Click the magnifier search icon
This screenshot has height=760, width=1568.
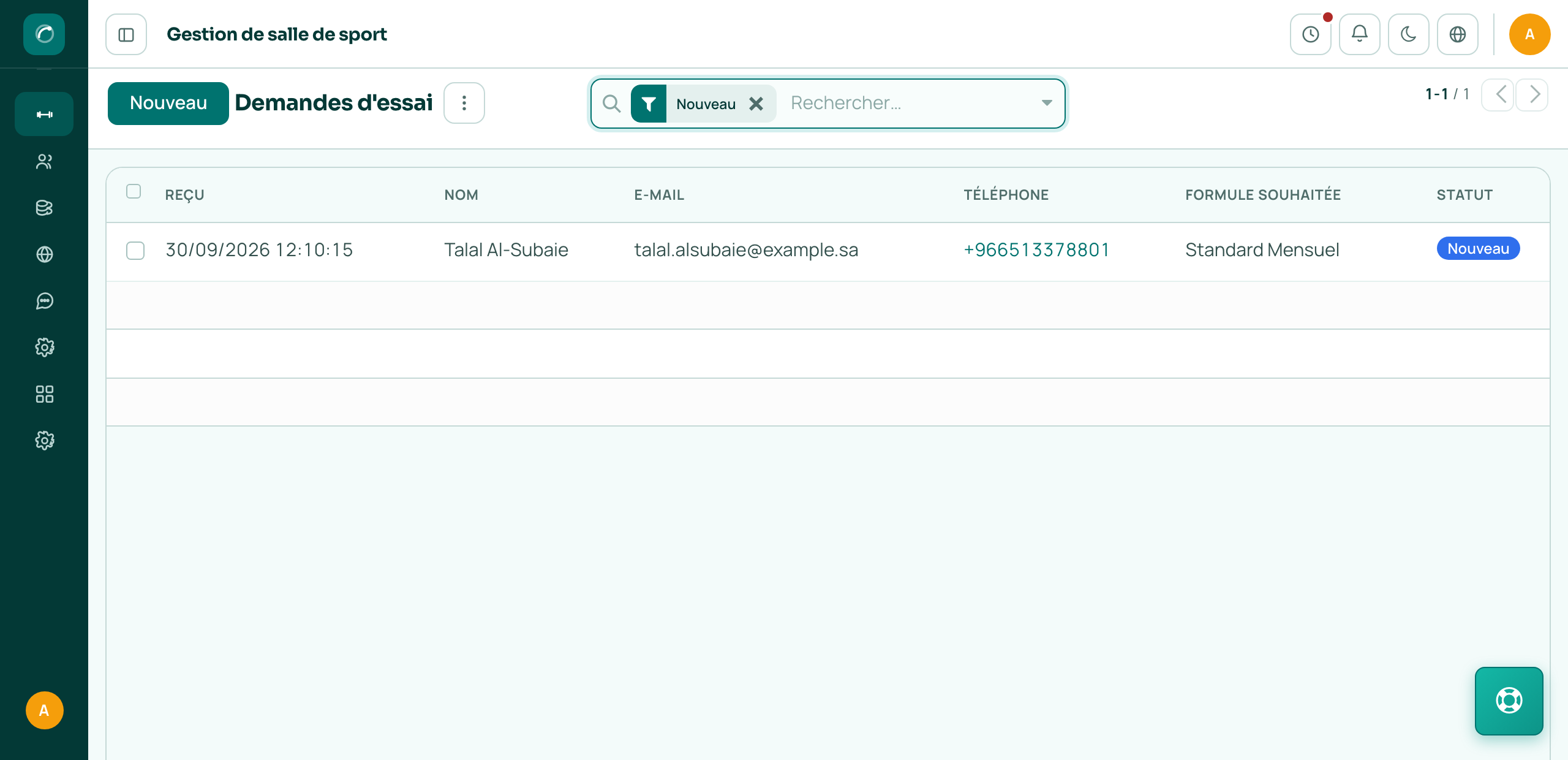(611, 104)
